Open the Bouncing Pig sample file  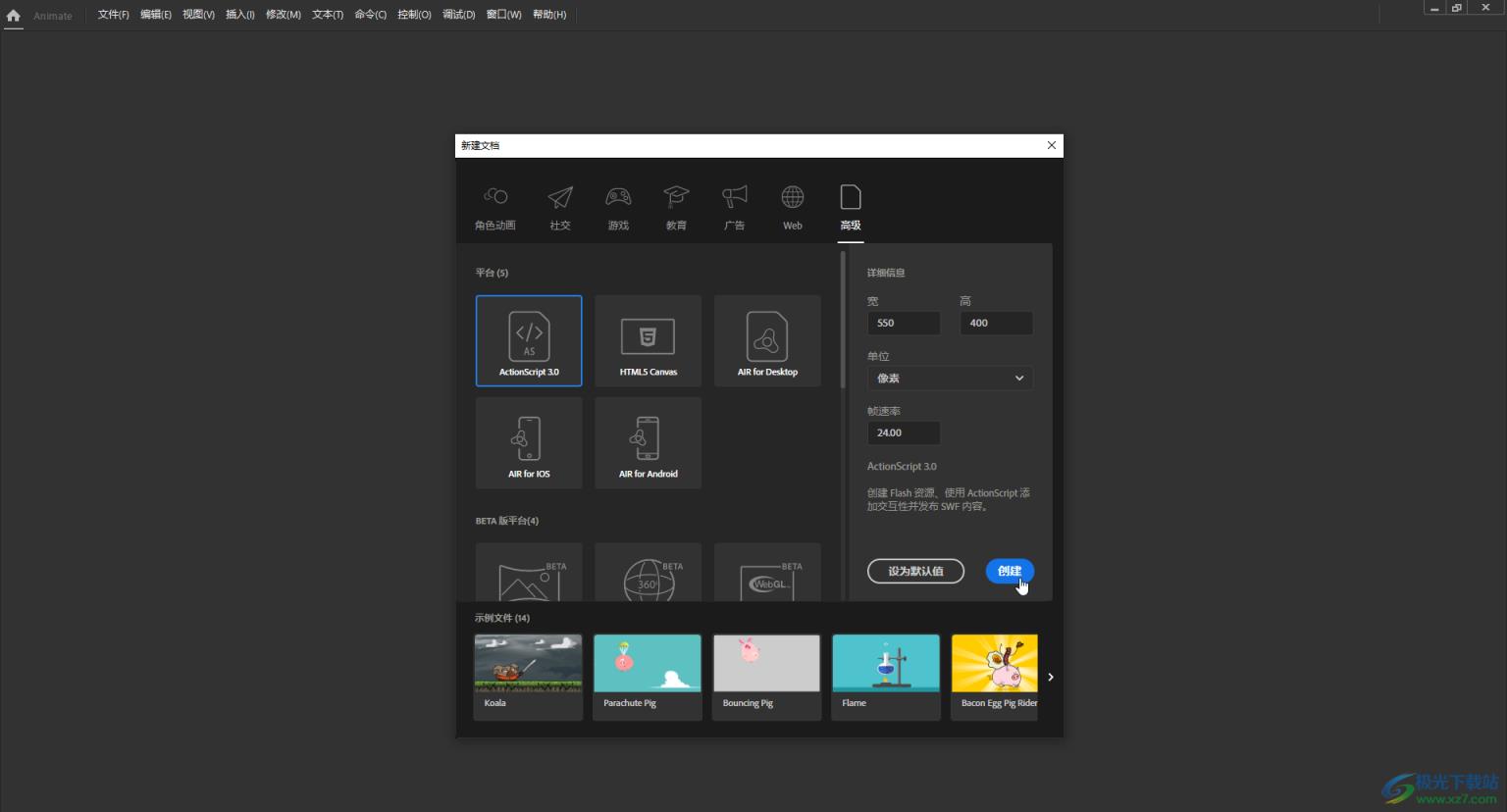click(x=767, y=677)
